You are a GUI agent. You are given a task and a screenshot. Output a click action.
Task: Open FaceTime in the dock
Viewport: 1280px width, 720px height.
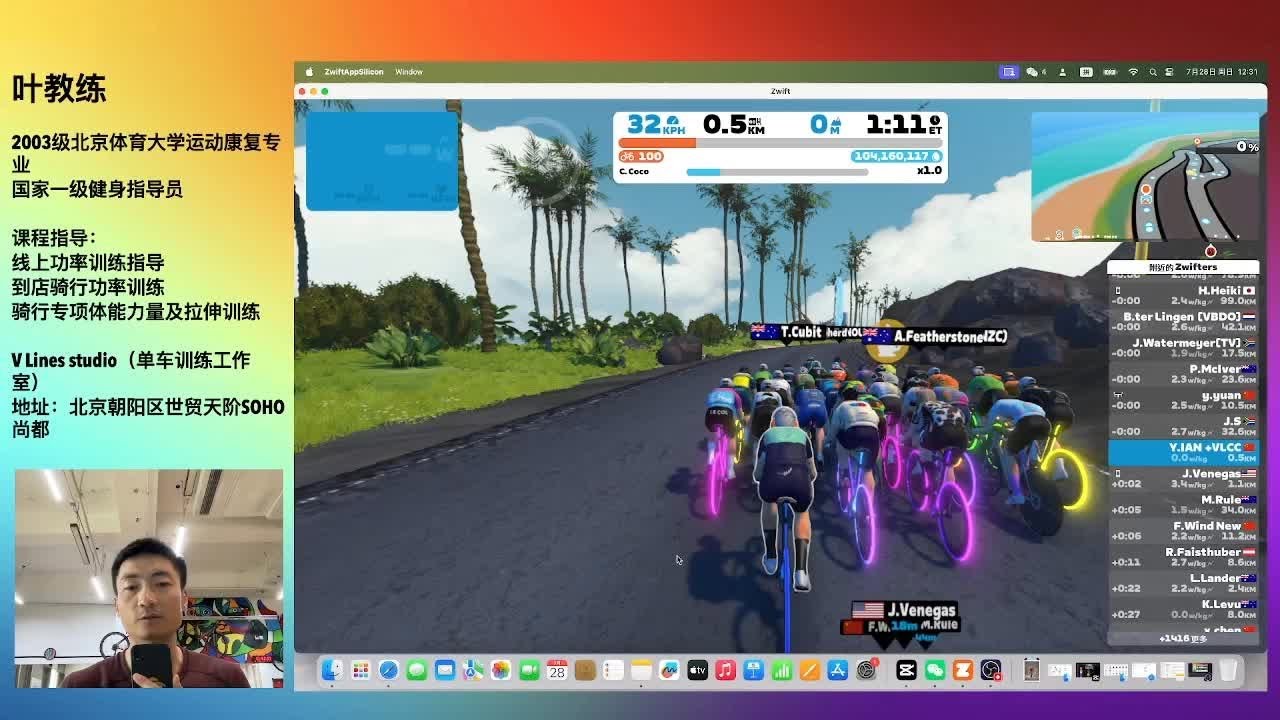click(529, 670)
